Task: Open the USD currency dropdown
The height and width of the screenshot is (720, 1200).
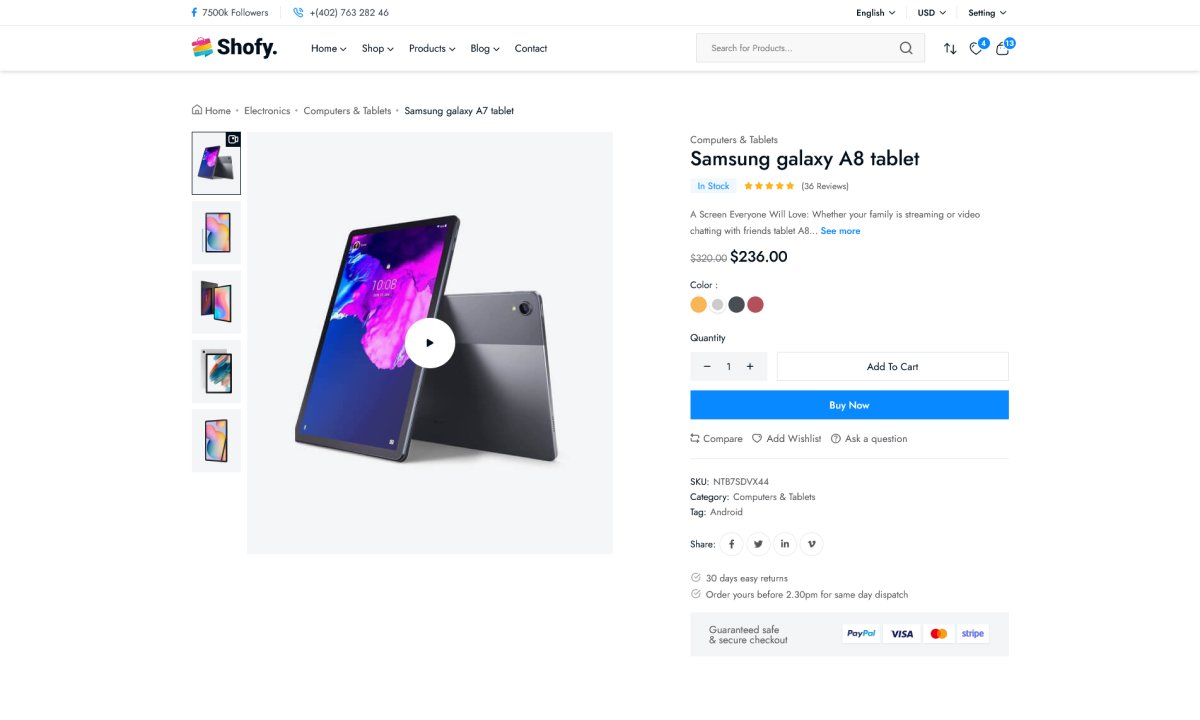Action: point(931,13)
